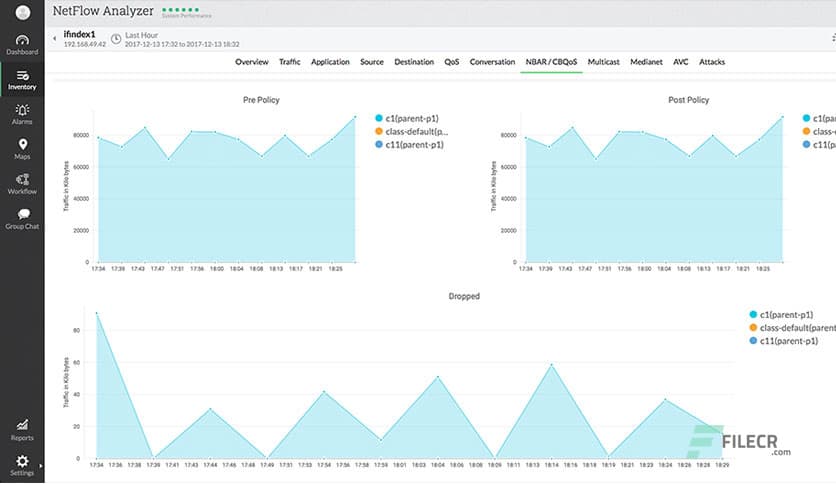Click the 192.168.49.42 IP address
This screenshot has height=484, width=836.
tap(85, 44)
